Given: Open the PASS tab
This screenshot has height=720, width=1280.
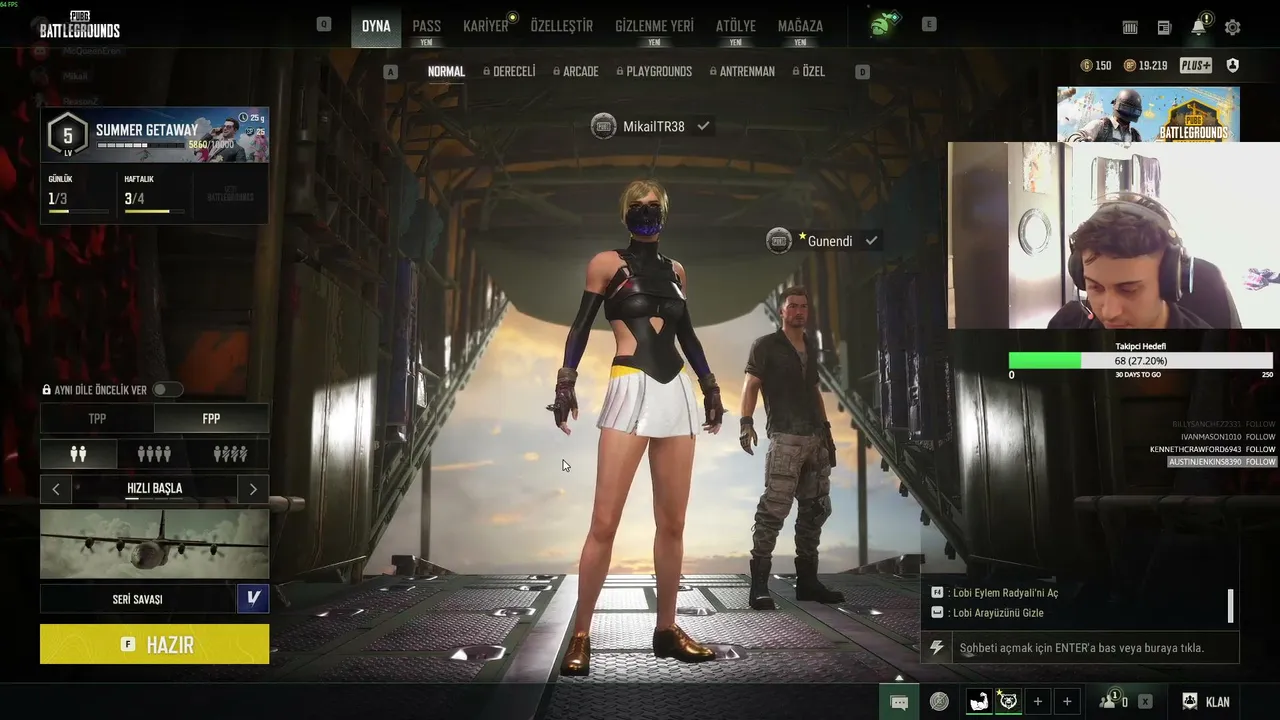Looking at the screenshot, I should (427, 26).
